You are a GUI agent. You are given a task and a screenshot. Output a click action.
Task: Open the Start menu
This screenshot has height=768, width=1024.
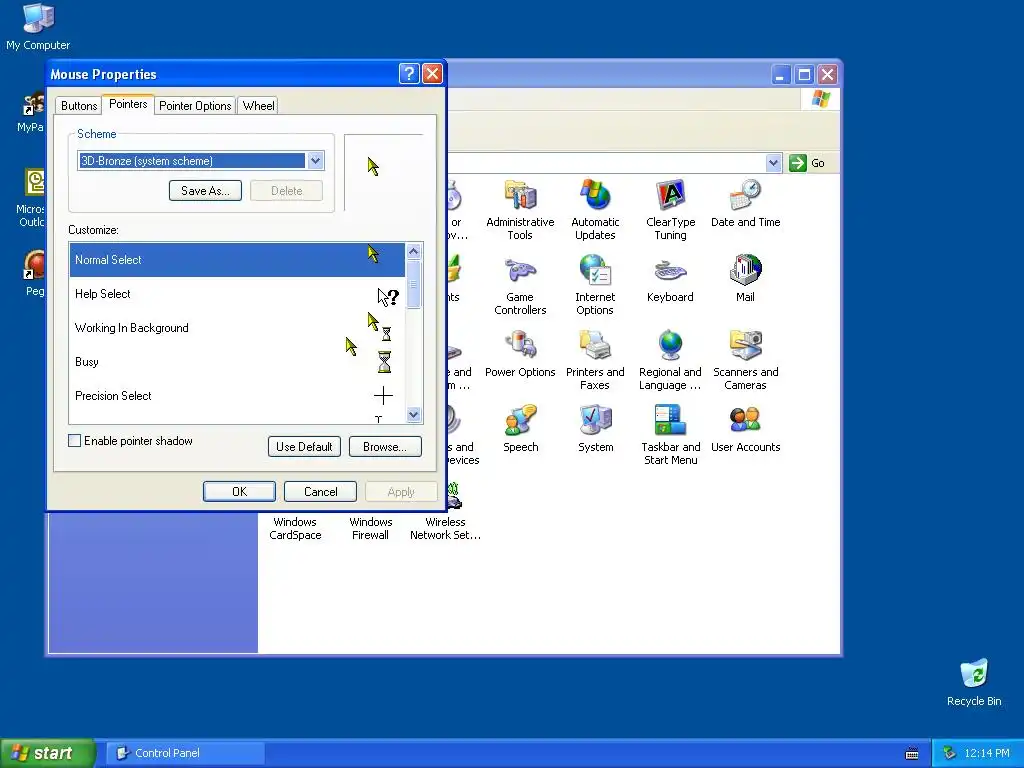point(47,753)
